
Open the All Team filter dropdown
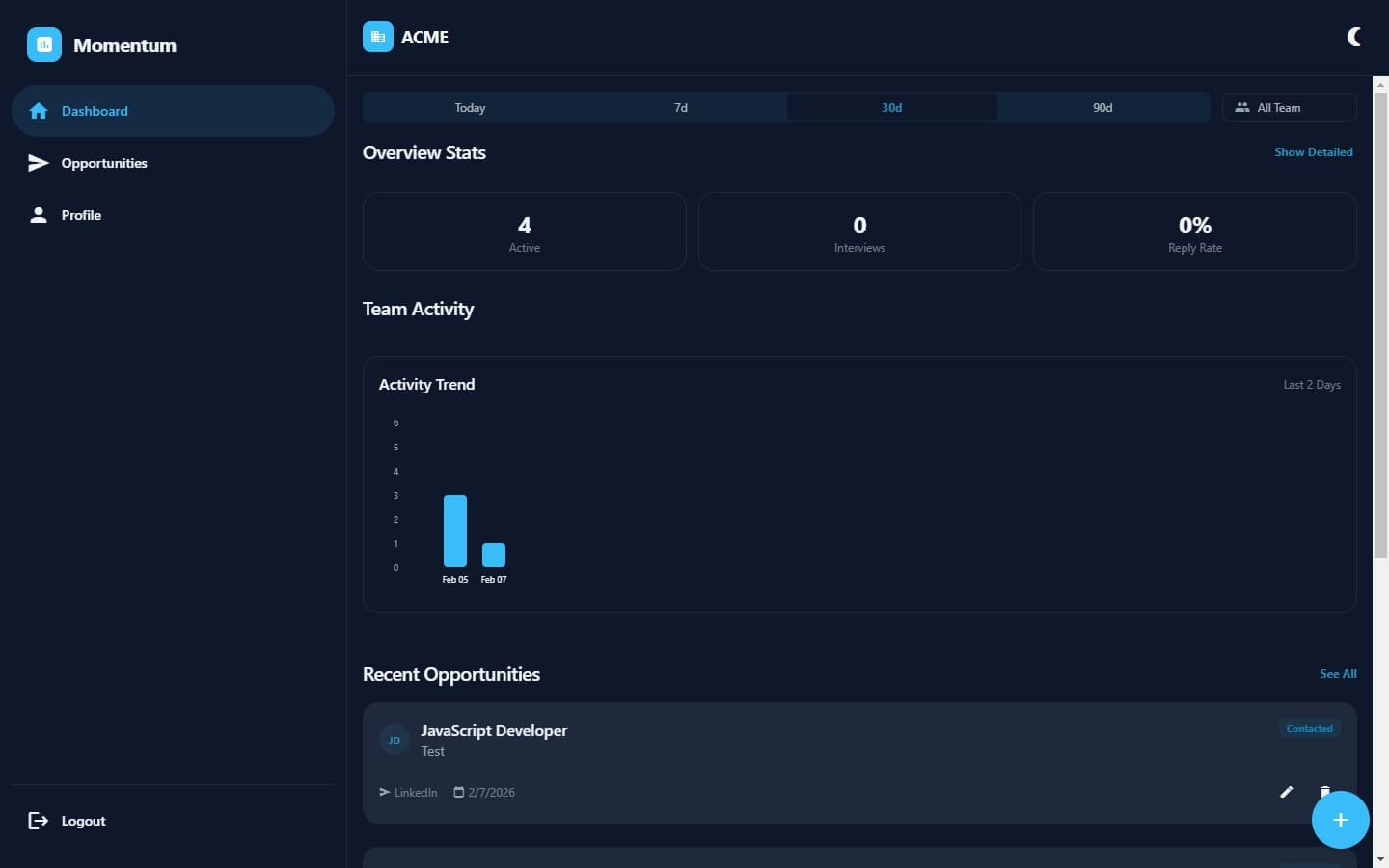click(x=1289, y=107)
